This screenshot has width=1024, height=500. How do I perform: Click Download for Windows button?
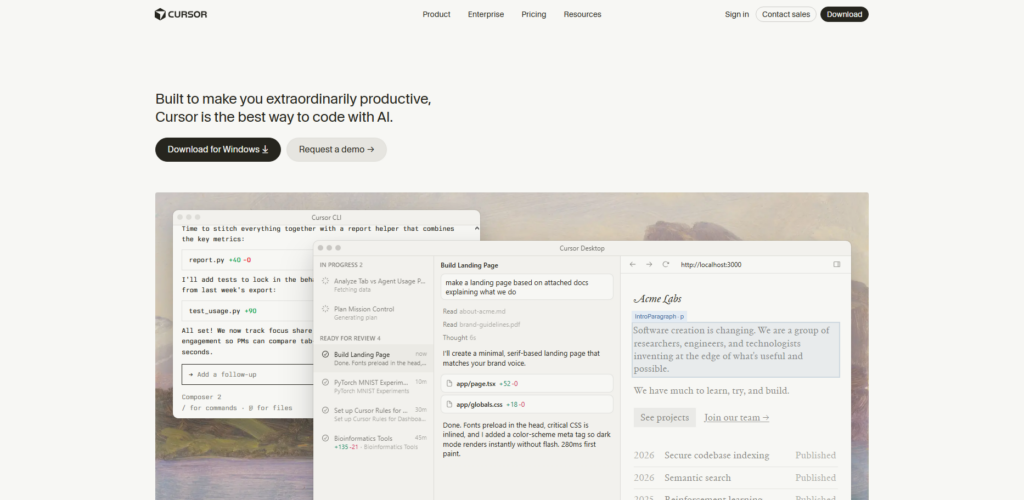click(x=217, y=149)
